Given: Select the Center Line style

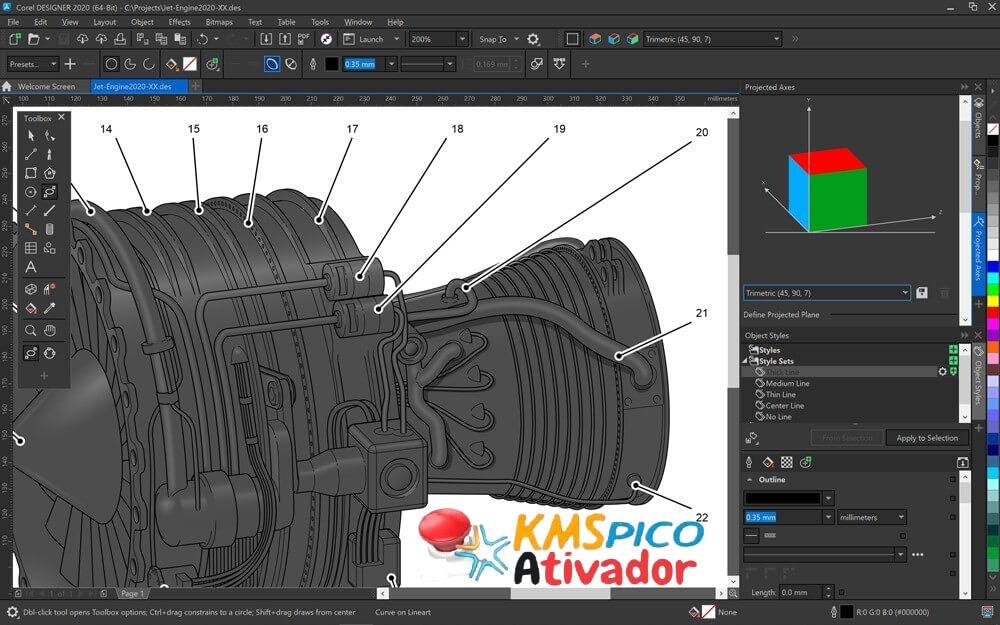Looking at the screenshot, I should tap(784, 406).
